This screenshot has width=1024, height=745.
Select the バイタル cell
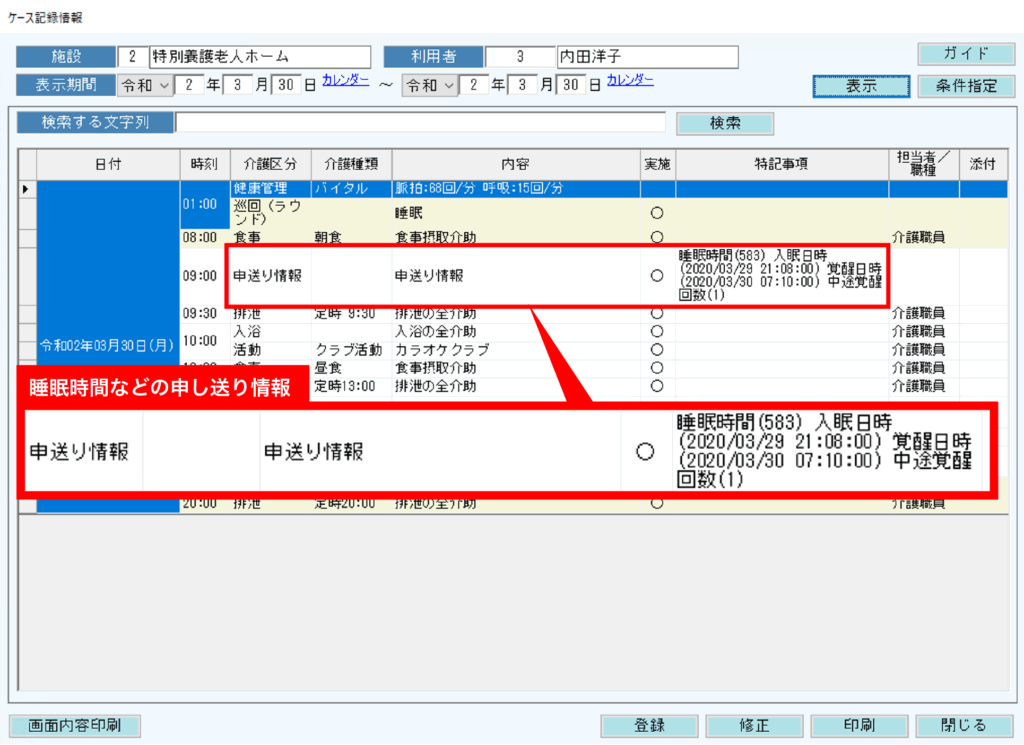click(x=351, y=189)
